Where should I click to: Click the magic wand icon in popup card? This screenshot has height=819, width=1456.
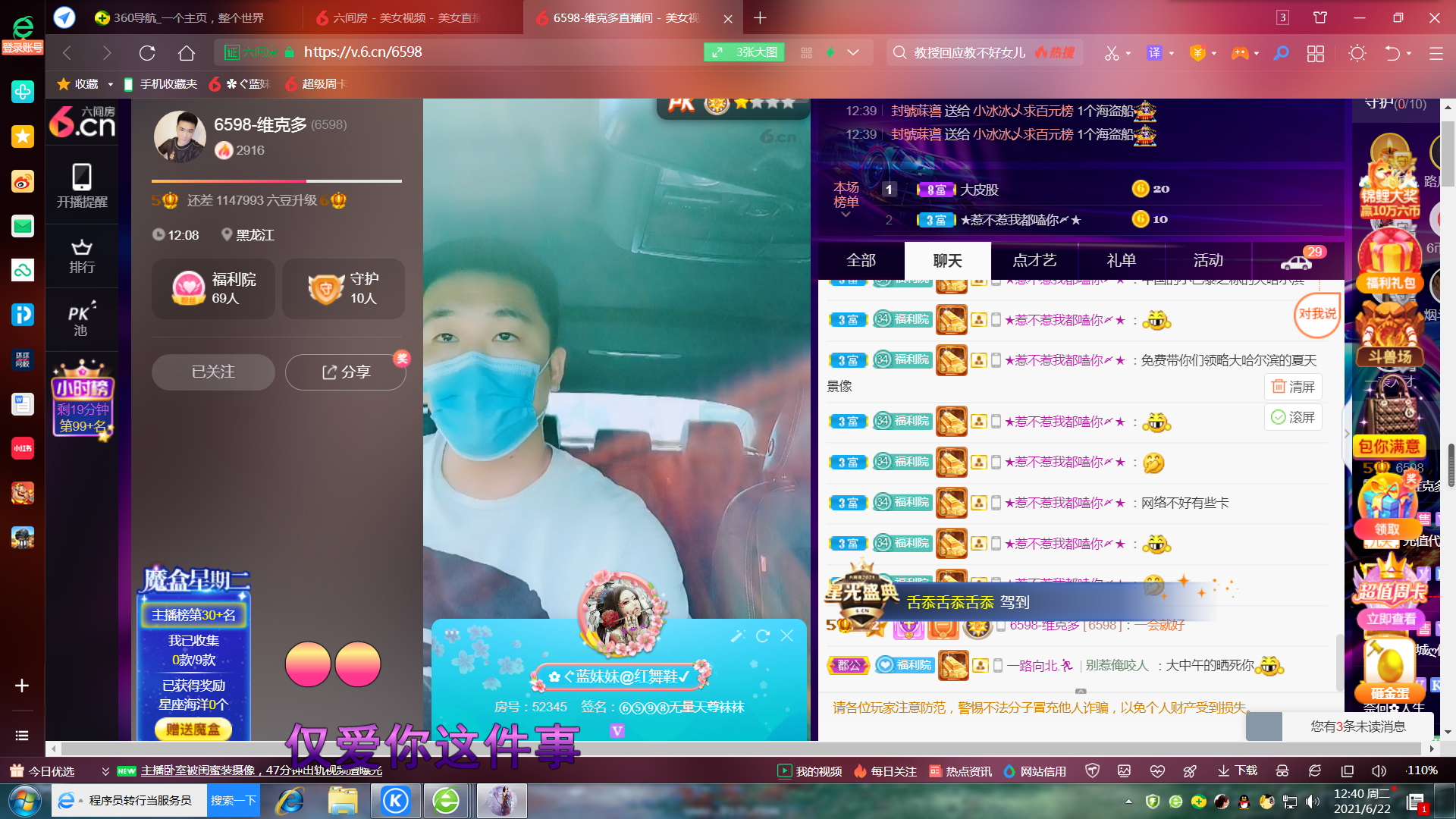(x=737, y=635)
